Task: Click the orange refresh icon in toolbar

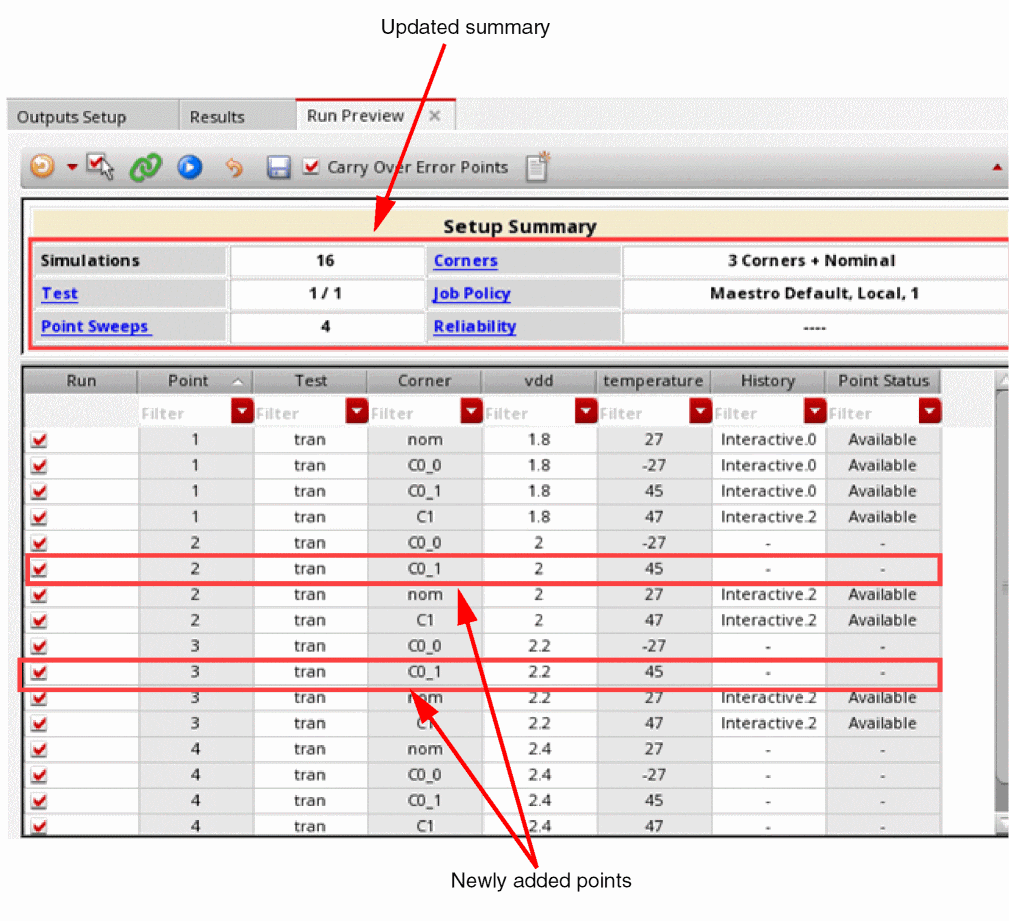Action: [x=41, y=167]
